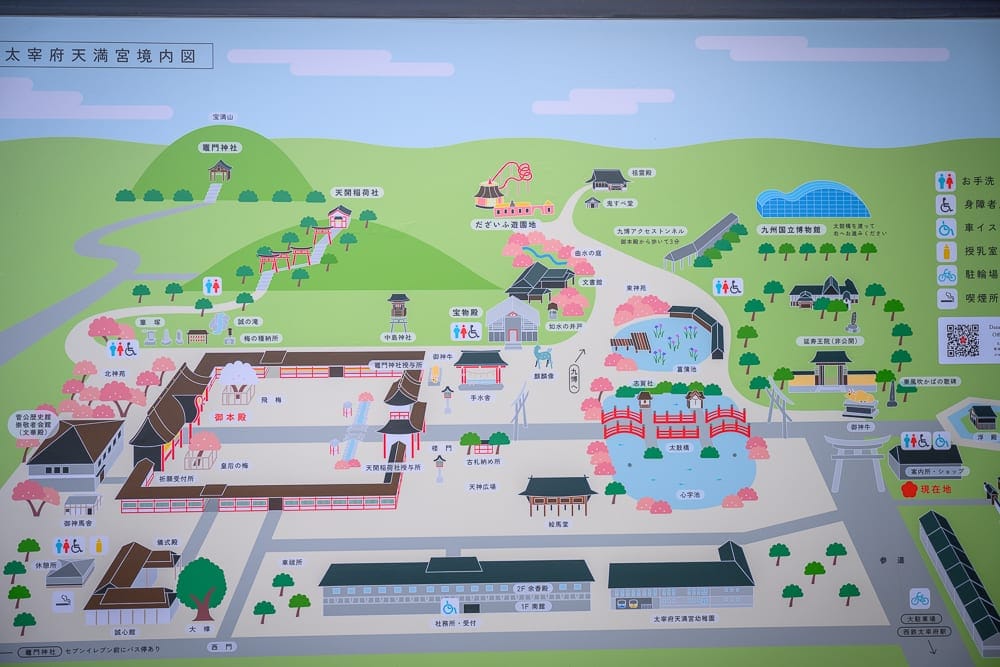This screenshot has width=1000, height=667.
Task: Select the red 太鼓橋 bridge
Action: (x=675, y=423)
